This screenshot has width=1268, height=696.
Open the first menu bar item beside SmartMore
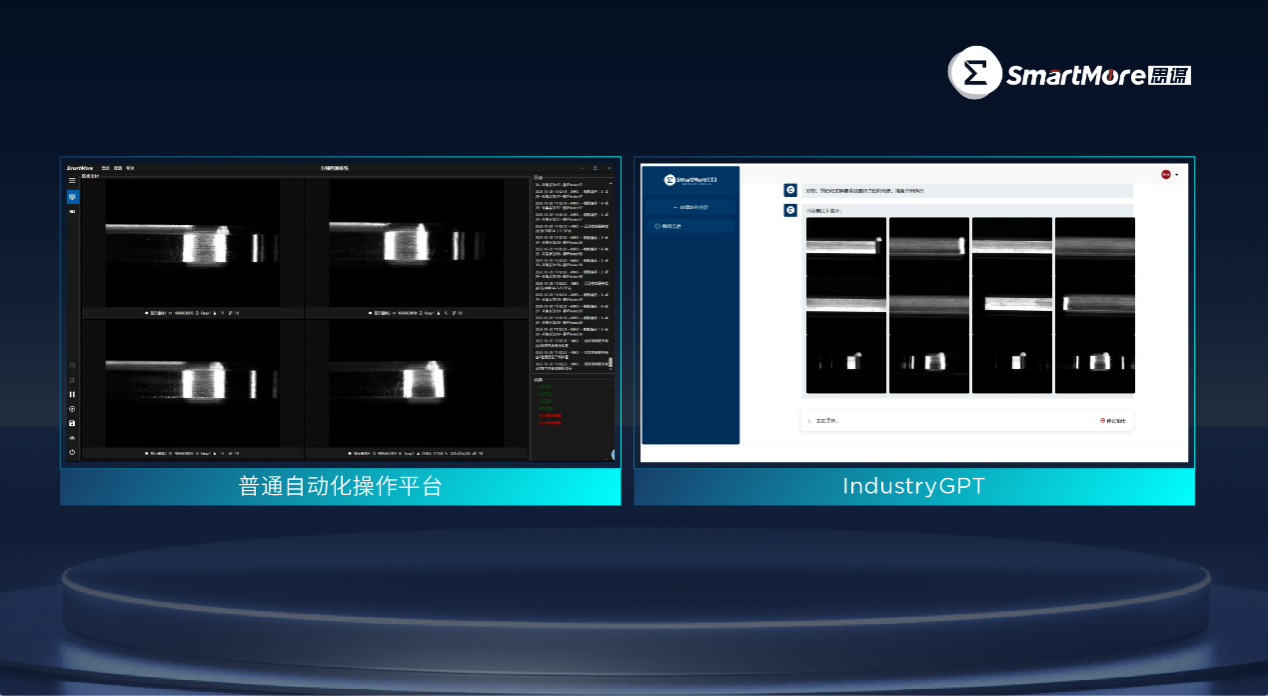tap(105, 168)
